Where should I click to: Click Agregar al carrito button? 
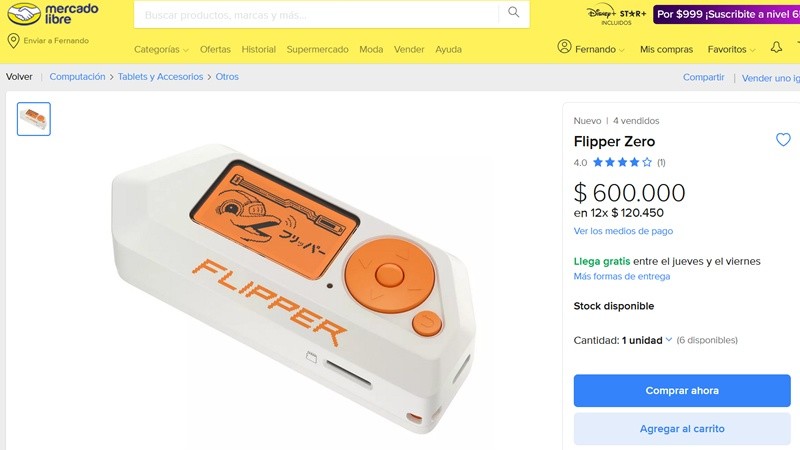click(682, 429)
